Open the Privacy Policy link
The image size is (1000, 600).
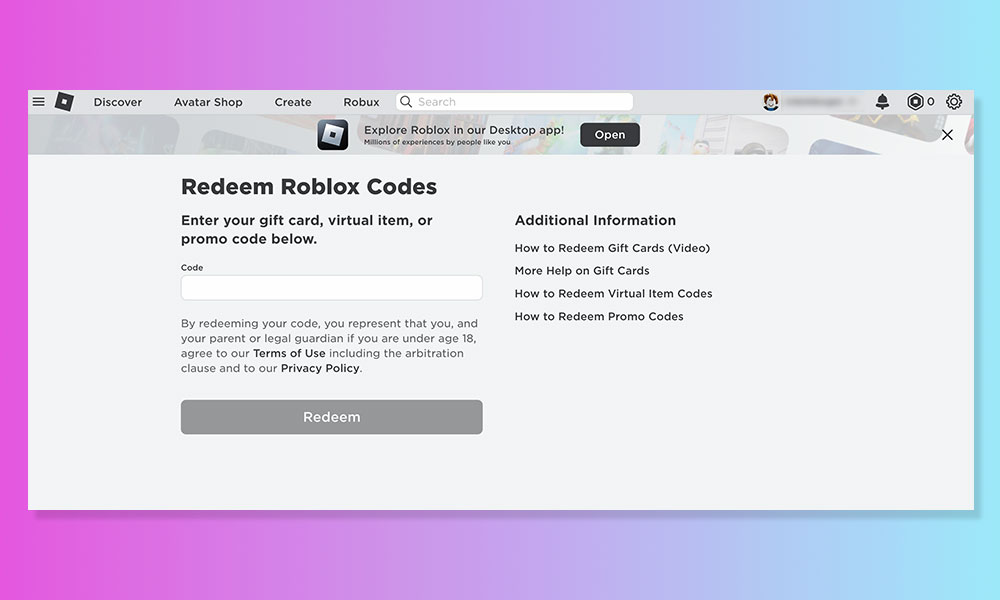tap(320, 368)
